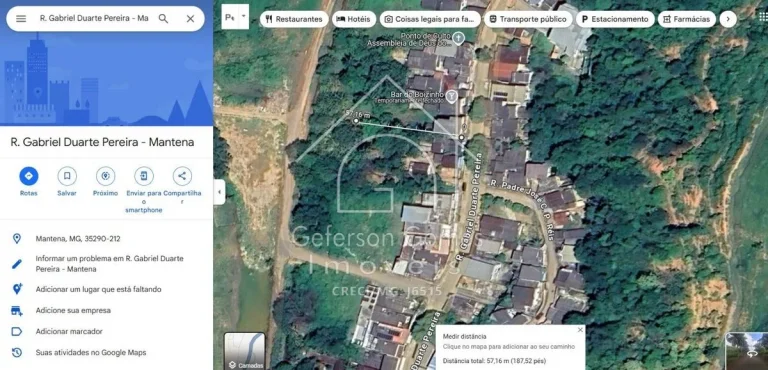Screen dimensions: 768x370
Task: Open the travel mode dropdown arrow
Action: tap(243, 16)
